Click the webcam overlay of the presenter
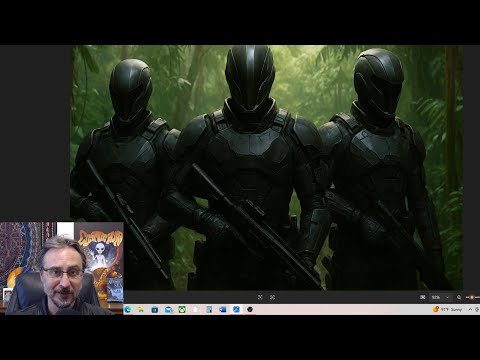This screenshot has width=480, height=360. pyautogui.click(x=62, y=268)
